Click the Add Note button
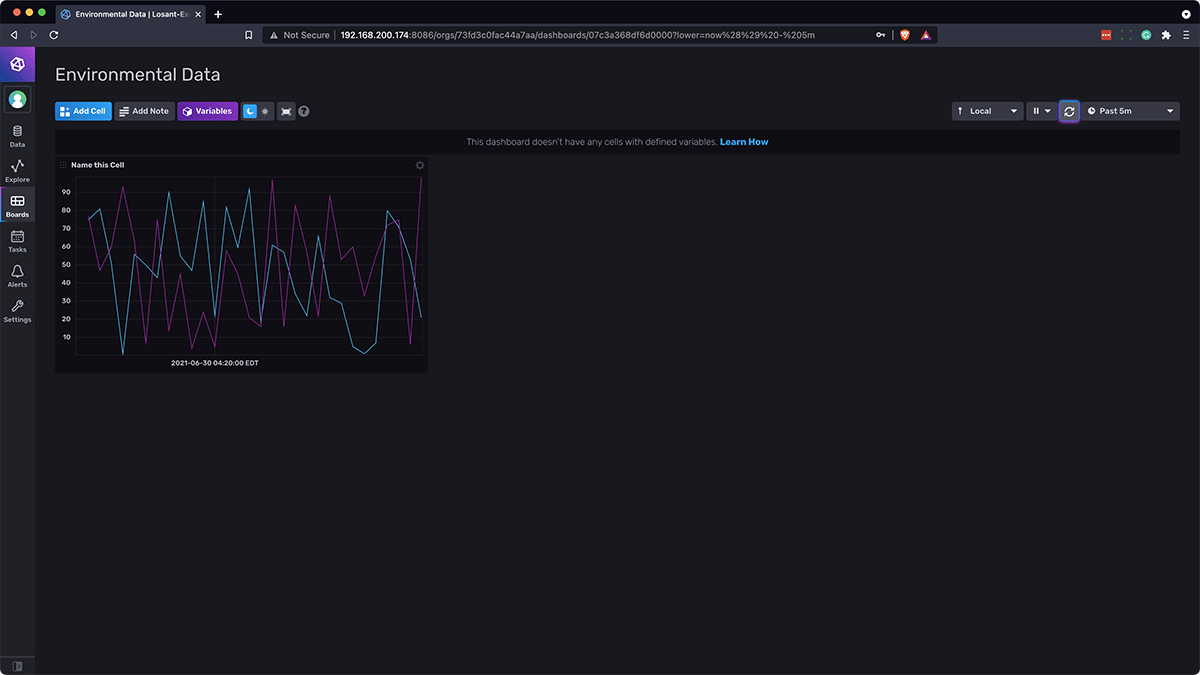The image size is (1200, 675). 144,111
